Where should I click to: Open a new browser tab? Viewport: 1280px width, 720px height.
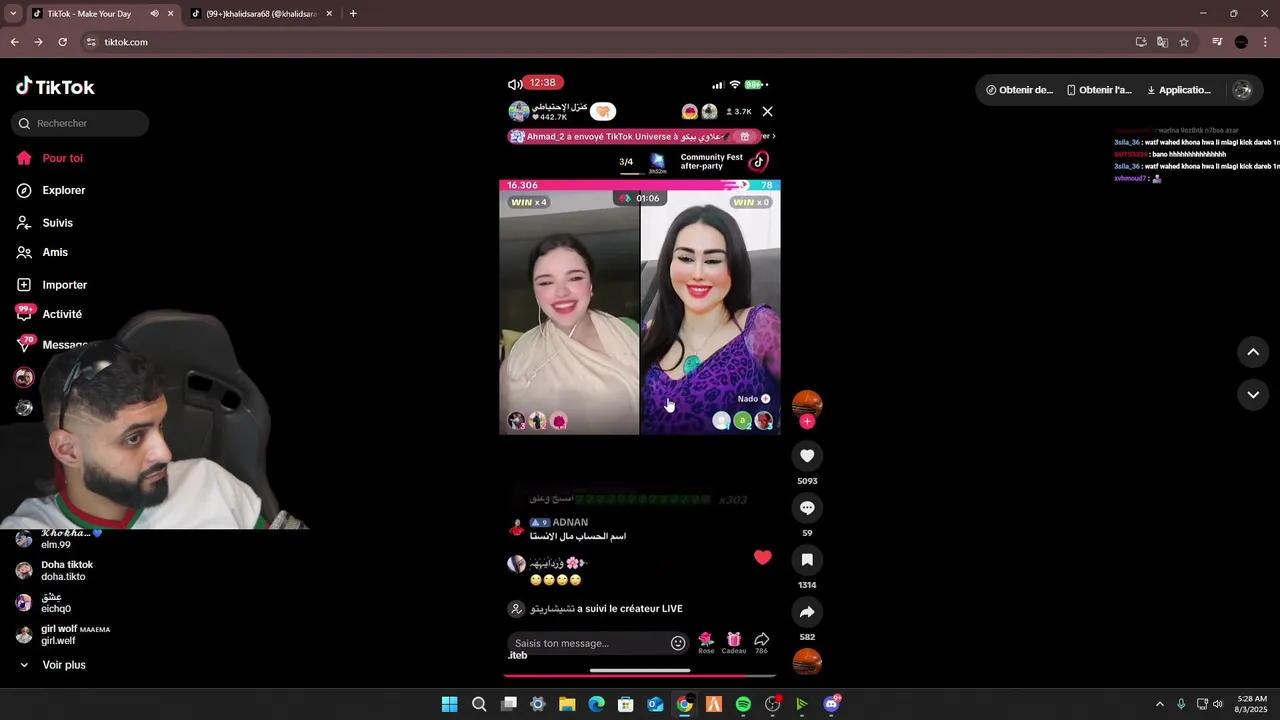click(353, 14)
